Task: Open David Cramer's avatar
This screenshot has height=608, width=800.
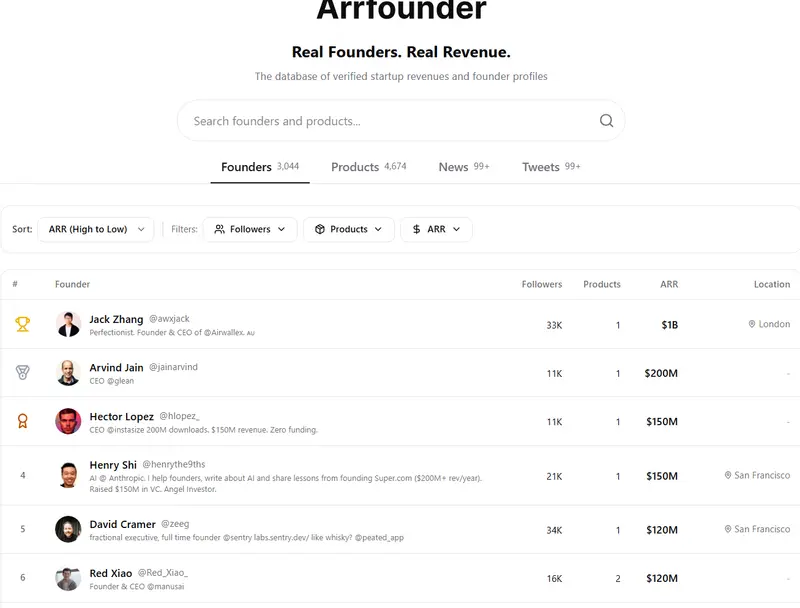Action: (x=68, y=529)
